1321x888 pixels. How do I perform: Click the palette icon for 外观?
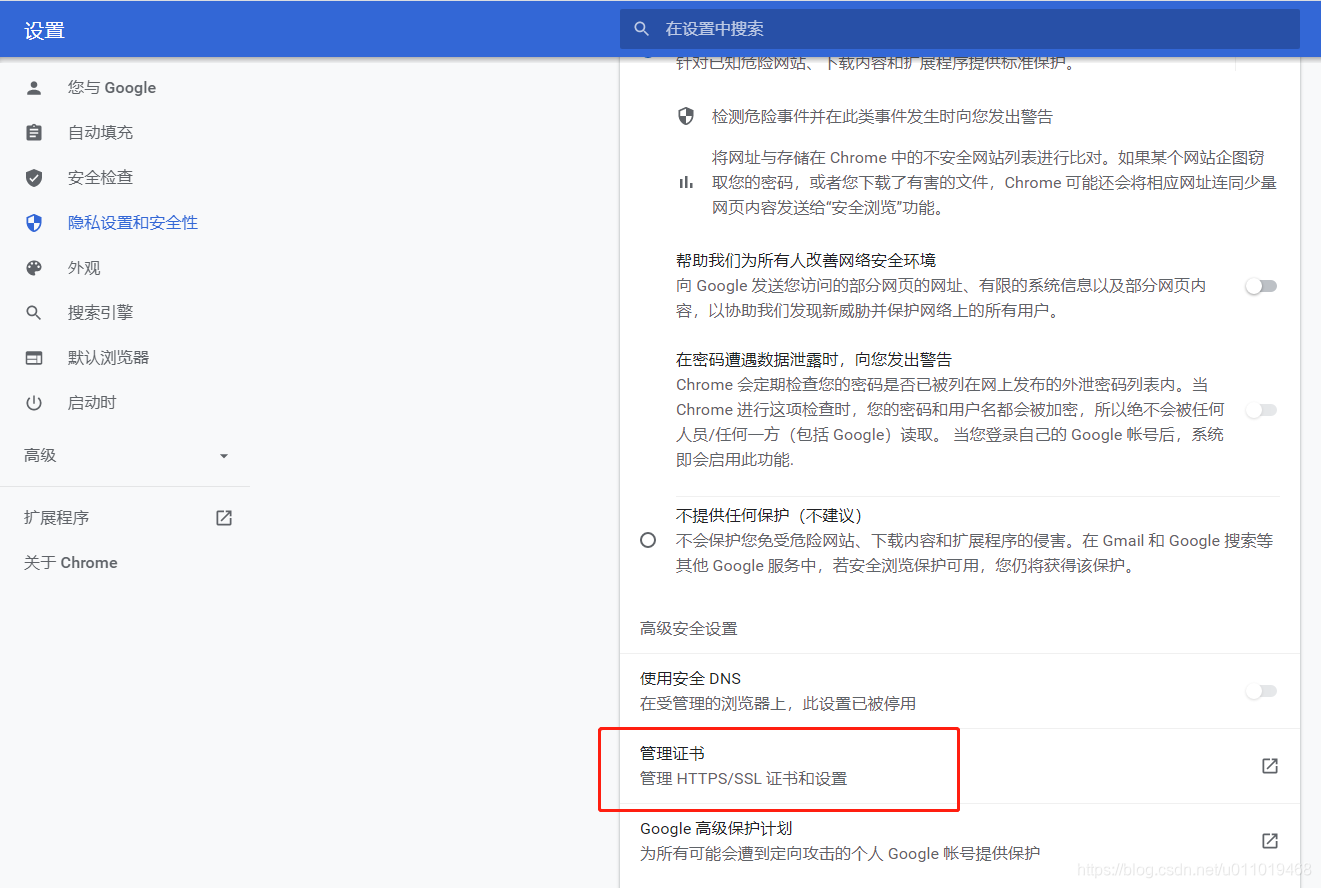pyautogui.click(x=34, y=268)
